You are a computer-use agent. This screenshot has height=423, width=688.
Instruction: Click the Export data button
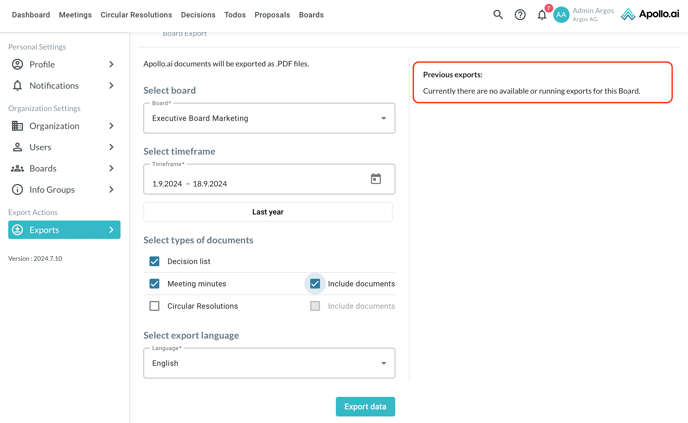coord(365,407)
